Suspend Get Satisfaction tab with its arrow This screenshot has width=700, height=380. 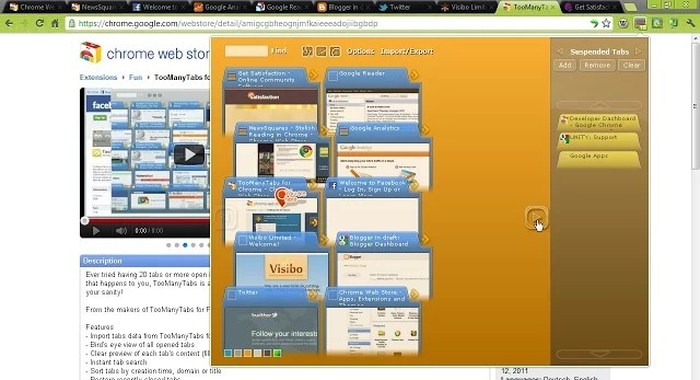[313, 75]
